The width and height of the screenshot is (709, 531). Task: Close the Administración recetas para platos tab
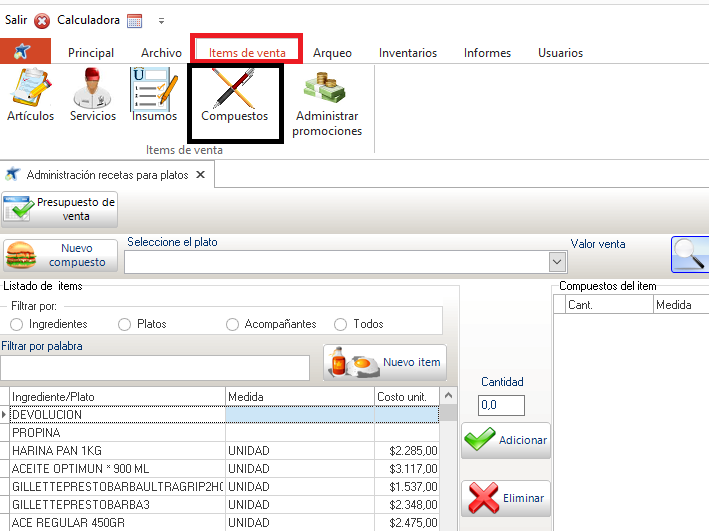coord(200,174)
